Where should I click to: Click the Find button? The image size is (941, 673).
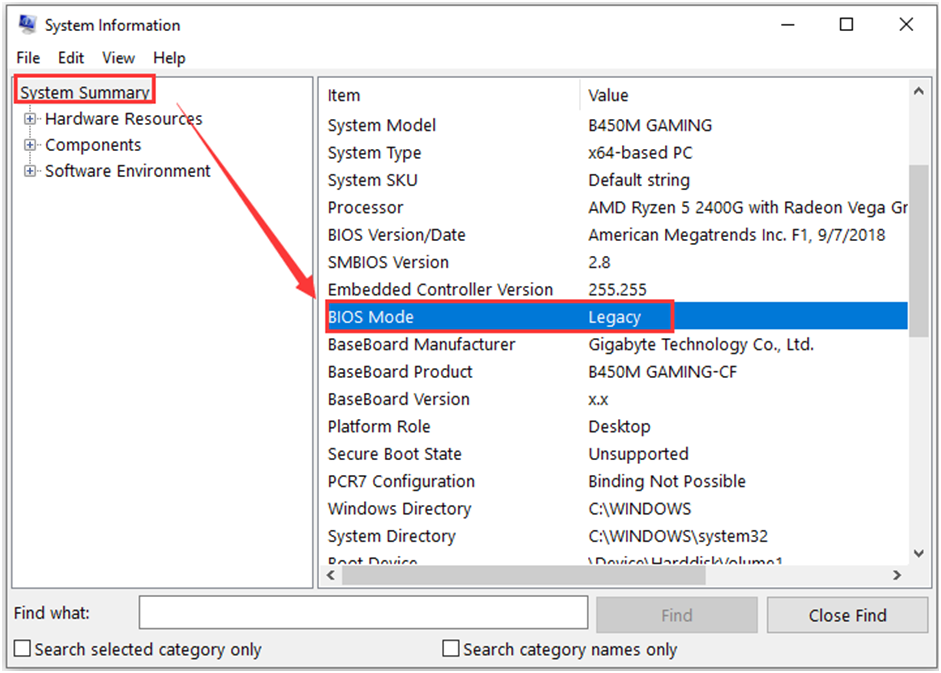[676, 615]
